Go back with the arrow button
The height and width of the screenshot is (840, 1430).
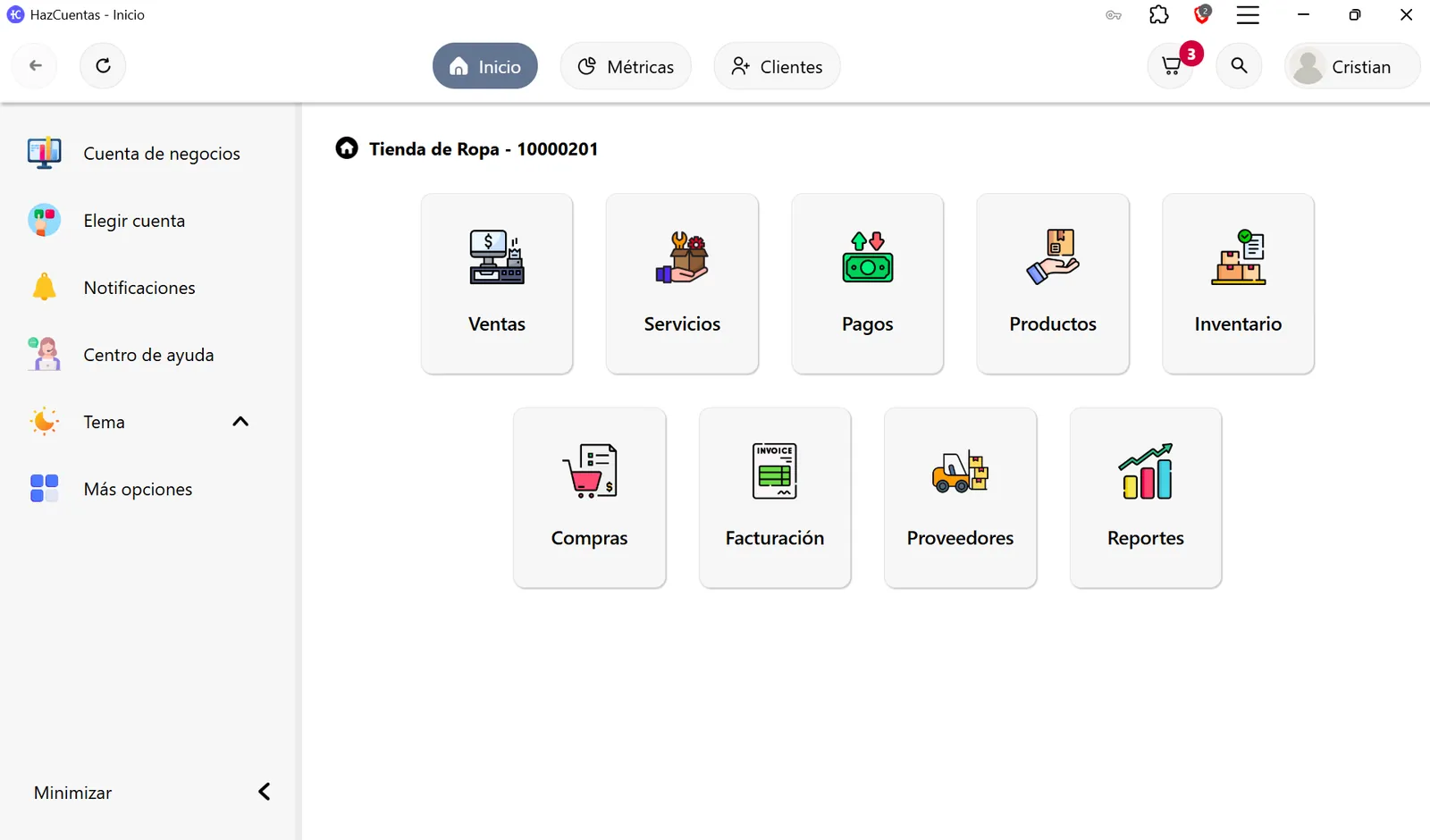pos(36,66)
